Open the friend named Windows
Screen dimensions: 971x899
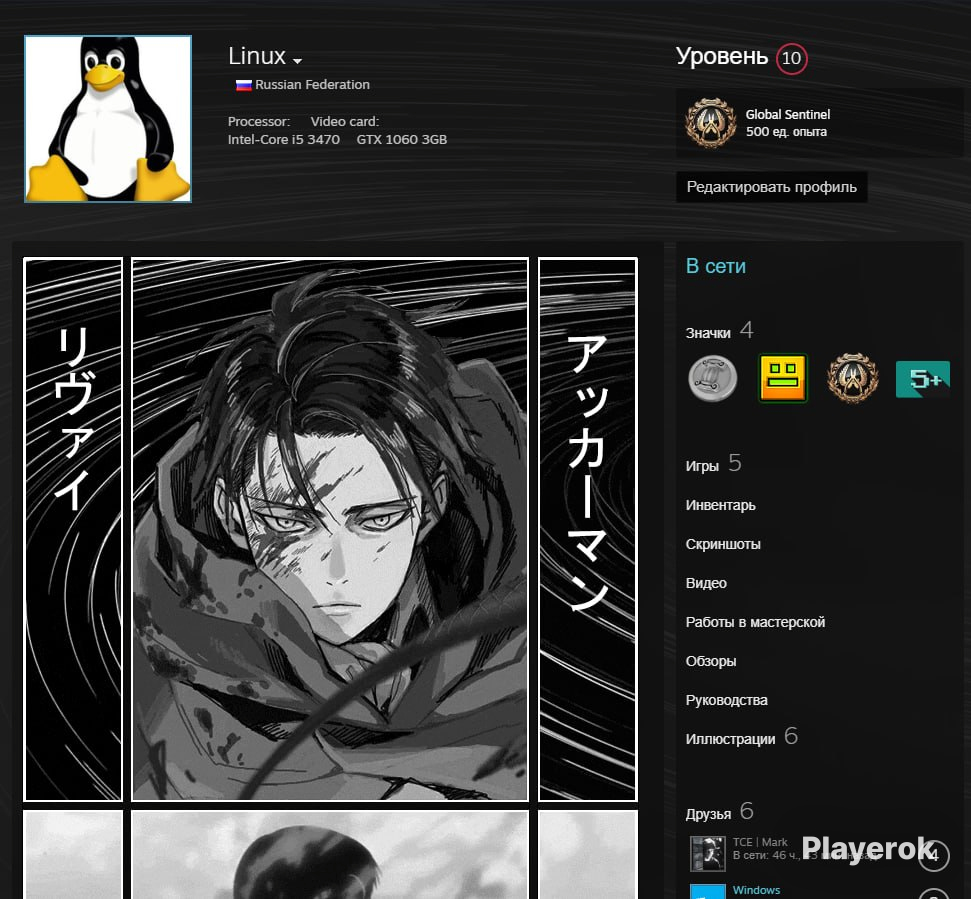coord(756,890)
